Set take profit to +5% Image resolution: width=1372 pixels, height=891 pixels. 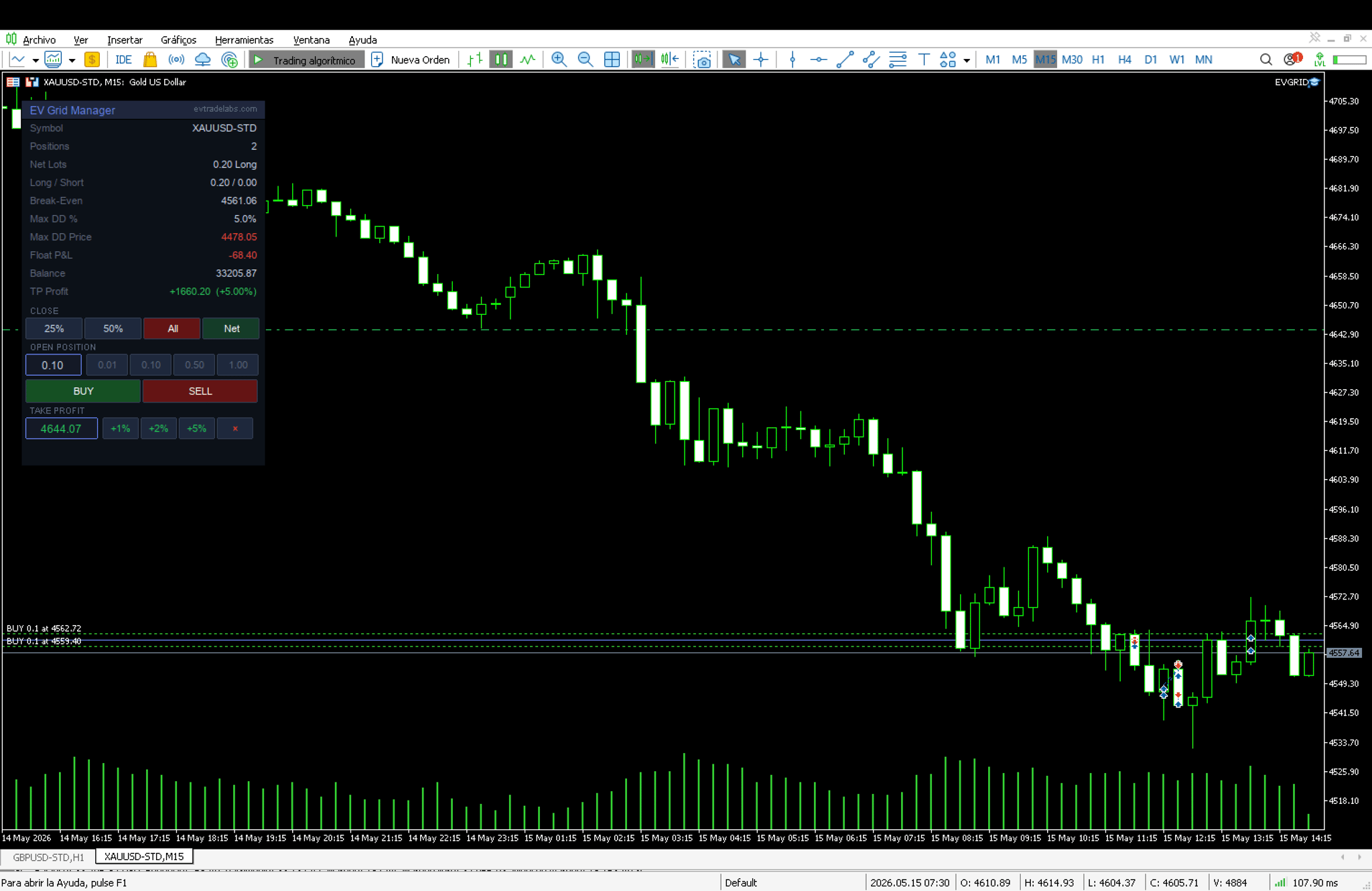[196, 429]
